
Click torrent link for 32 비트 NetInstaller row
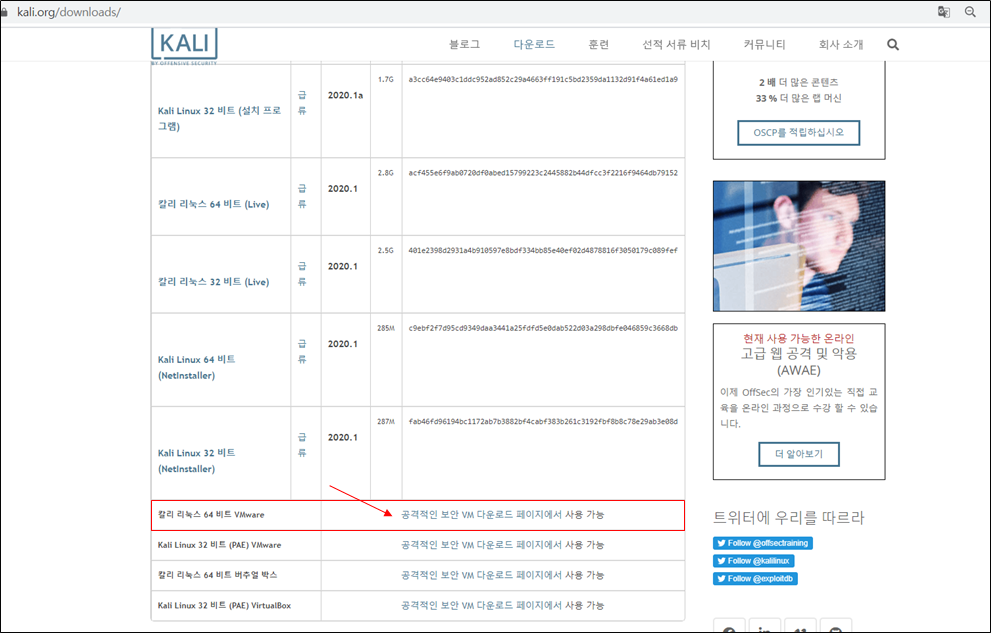[x=302, y=445]
